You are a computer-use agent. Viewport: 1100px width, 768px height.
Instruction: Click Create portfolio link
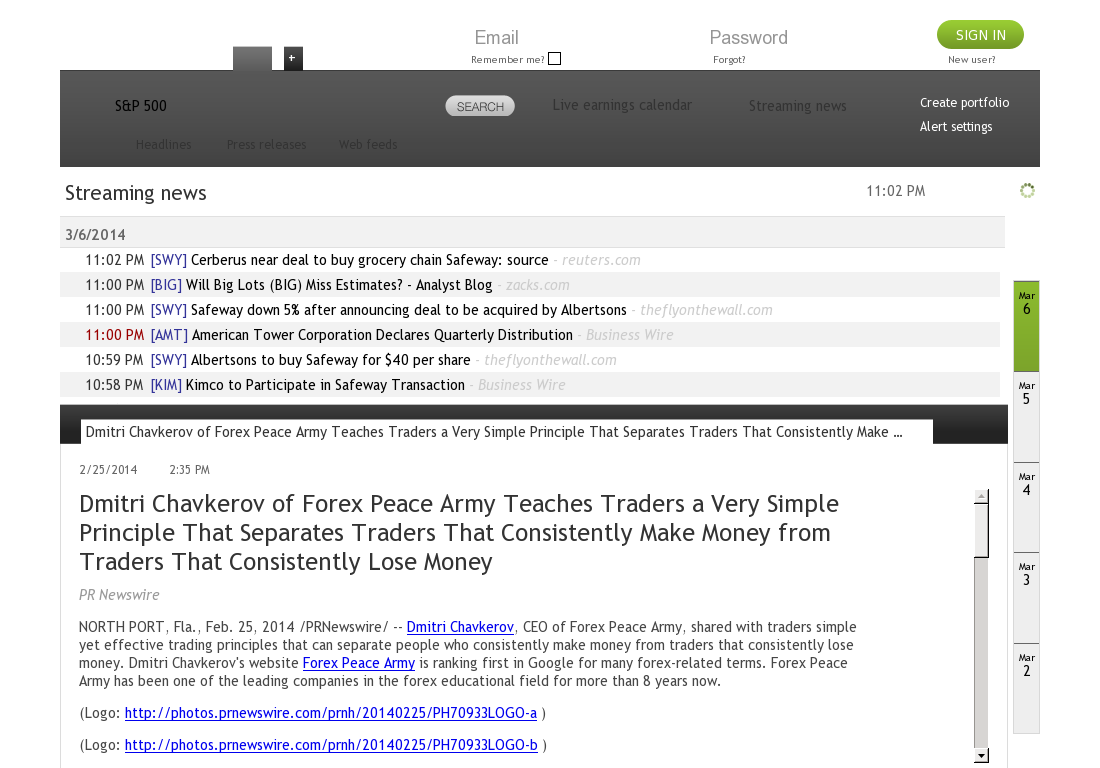click(964, 102)
